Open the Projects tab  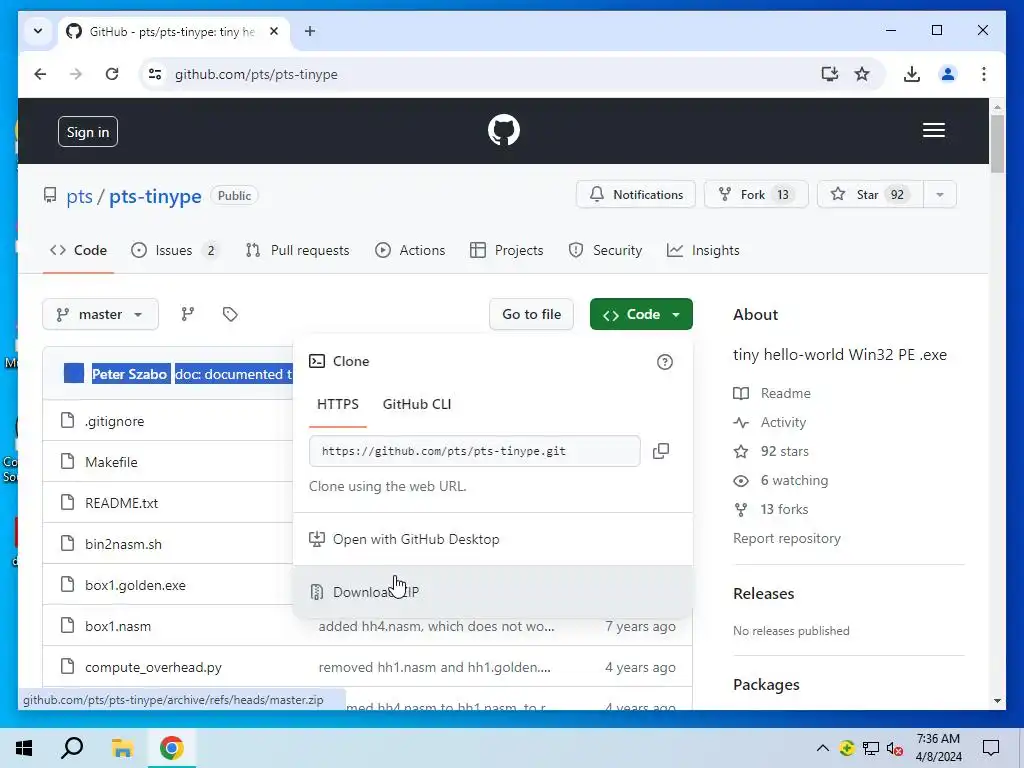coord(506,250)
